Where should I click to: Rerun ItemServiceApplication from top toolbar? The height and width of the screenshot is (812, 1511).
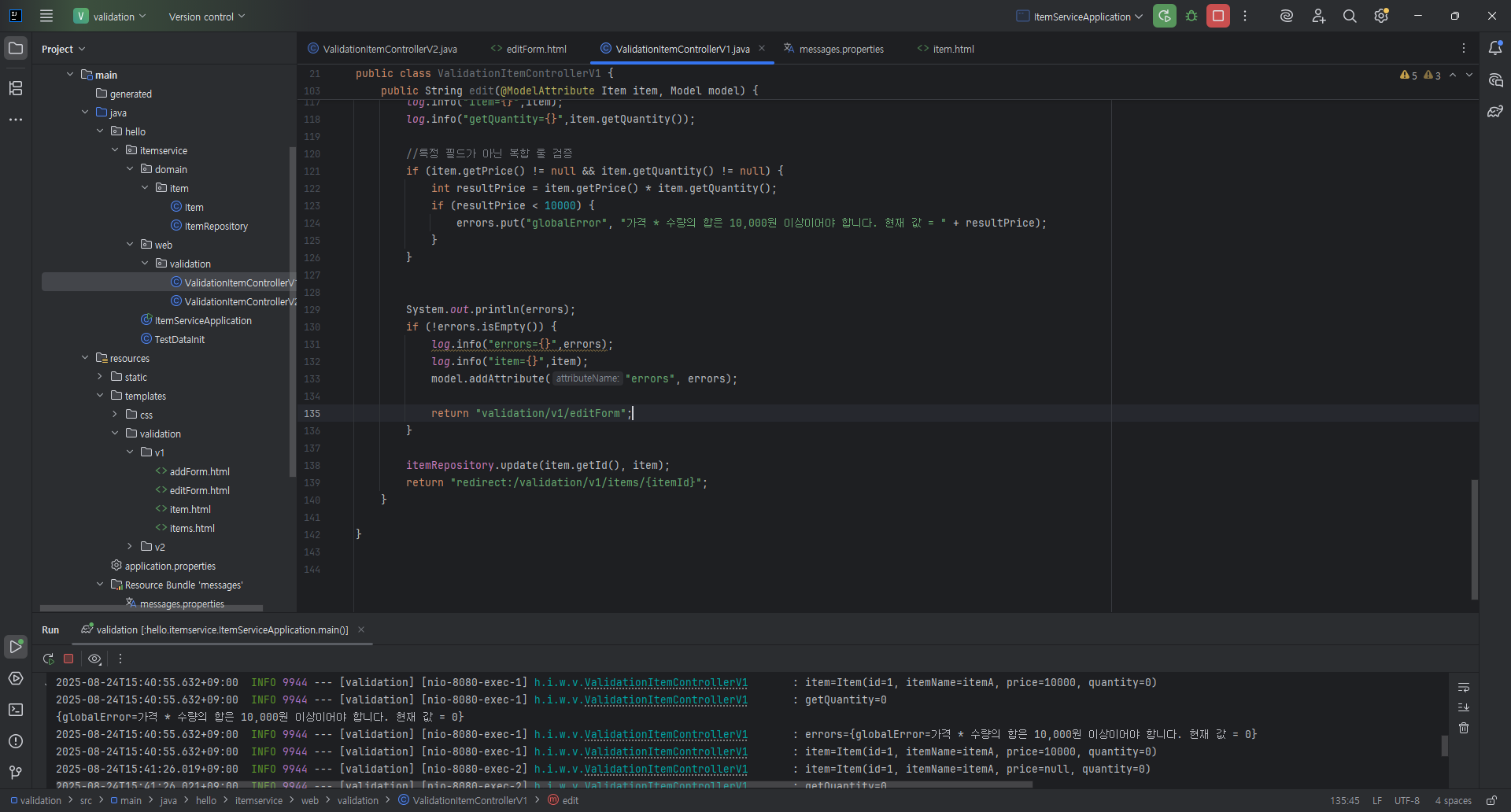coord(1165,16)
